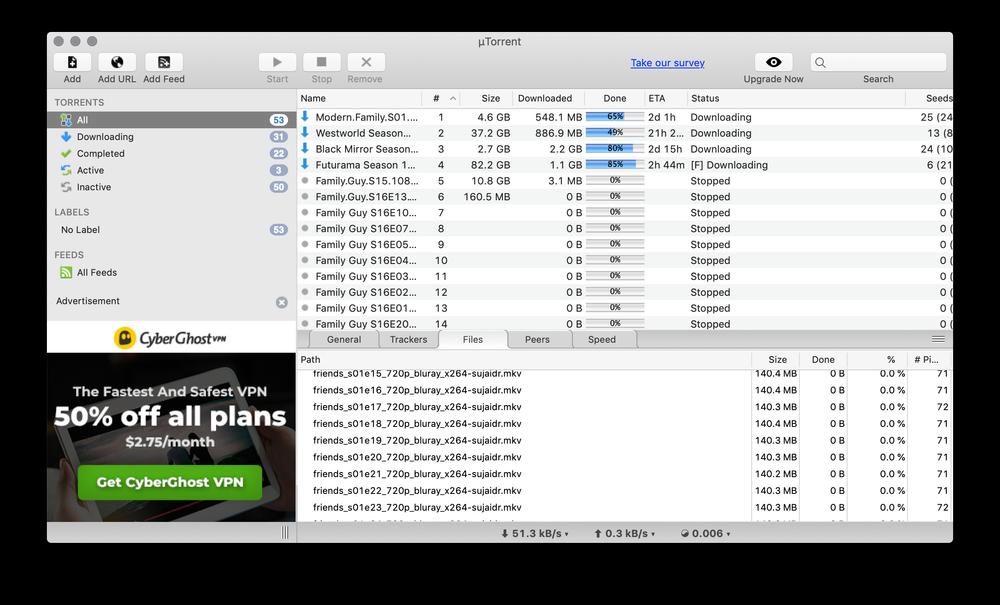Sort by Downloaded column header
Screen dimensions: 1000x605
[548, 98]
